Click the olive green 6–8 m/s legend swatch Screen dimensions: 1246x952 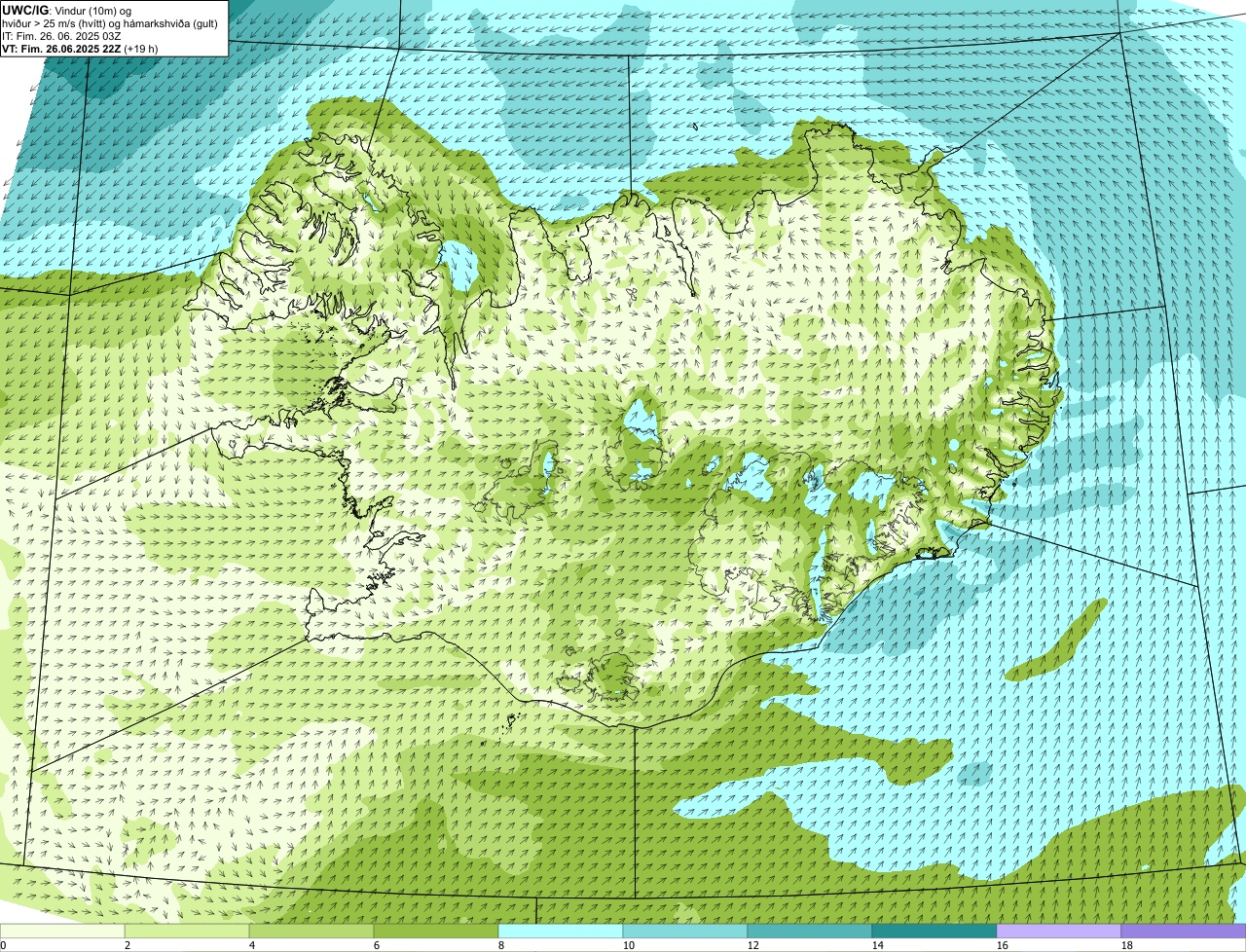pyautogui.click(x=436, y=931)
